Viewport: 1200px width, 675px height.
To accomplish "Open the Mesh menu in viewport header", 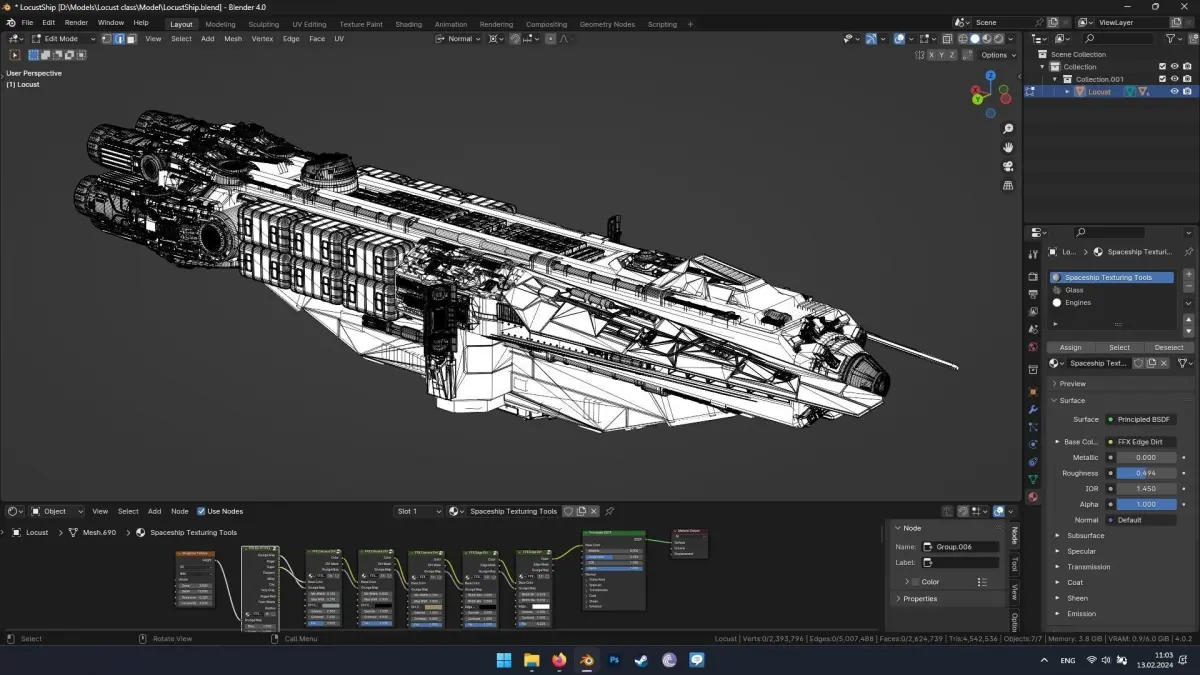I will pyautogui.click(x=233, y=39).
